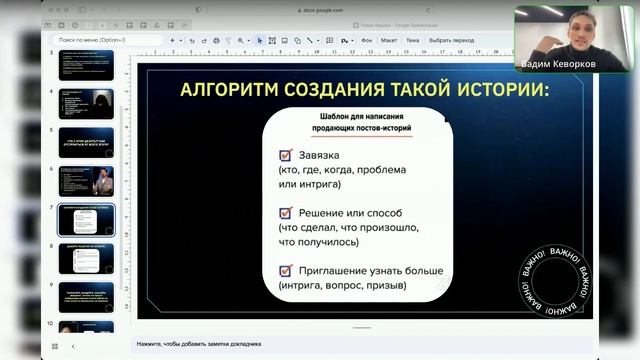Switch to grid view of slides

55,346
